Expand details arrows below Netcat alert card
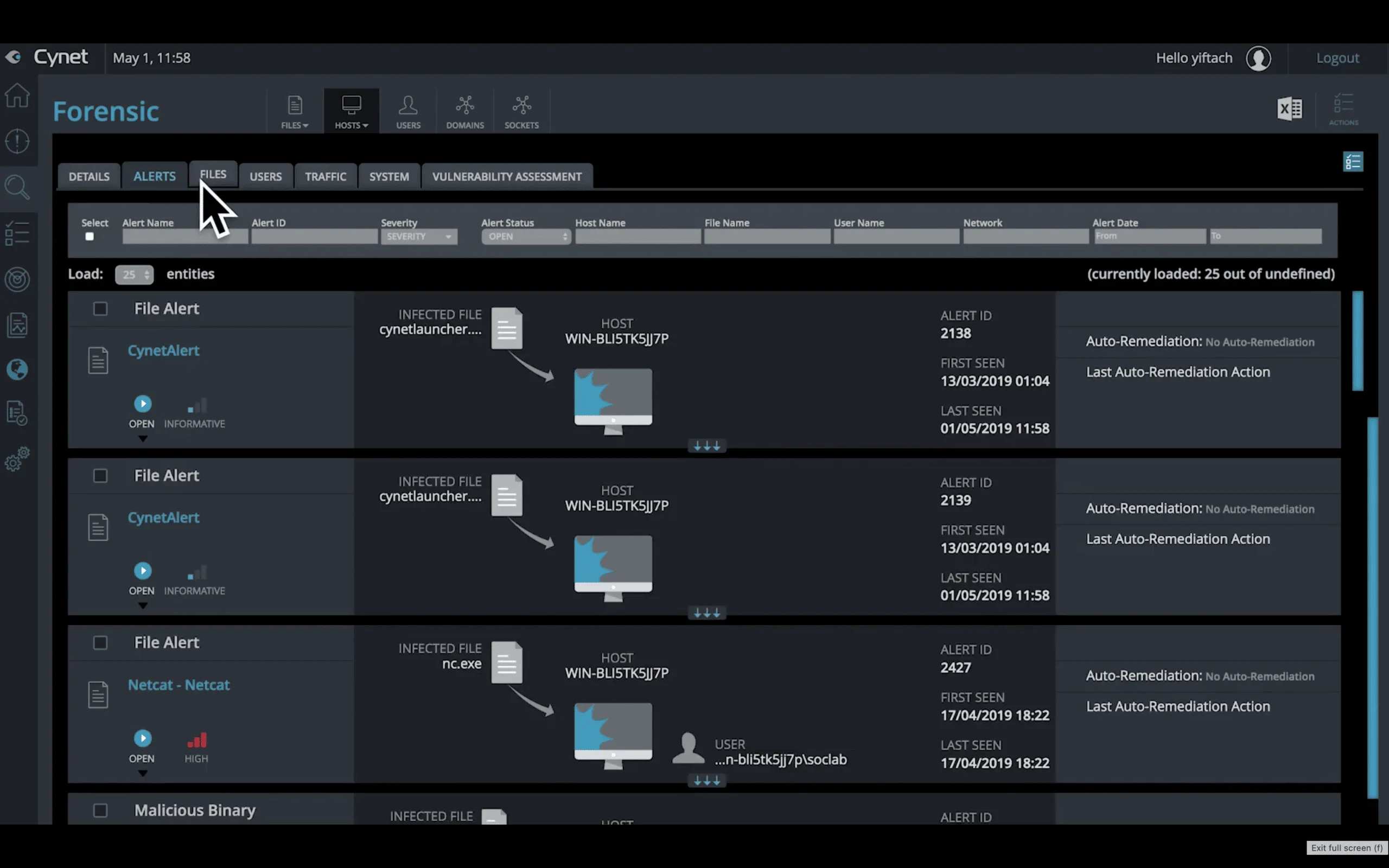Viewport: 1389px width, 868px height. (707, 781)
